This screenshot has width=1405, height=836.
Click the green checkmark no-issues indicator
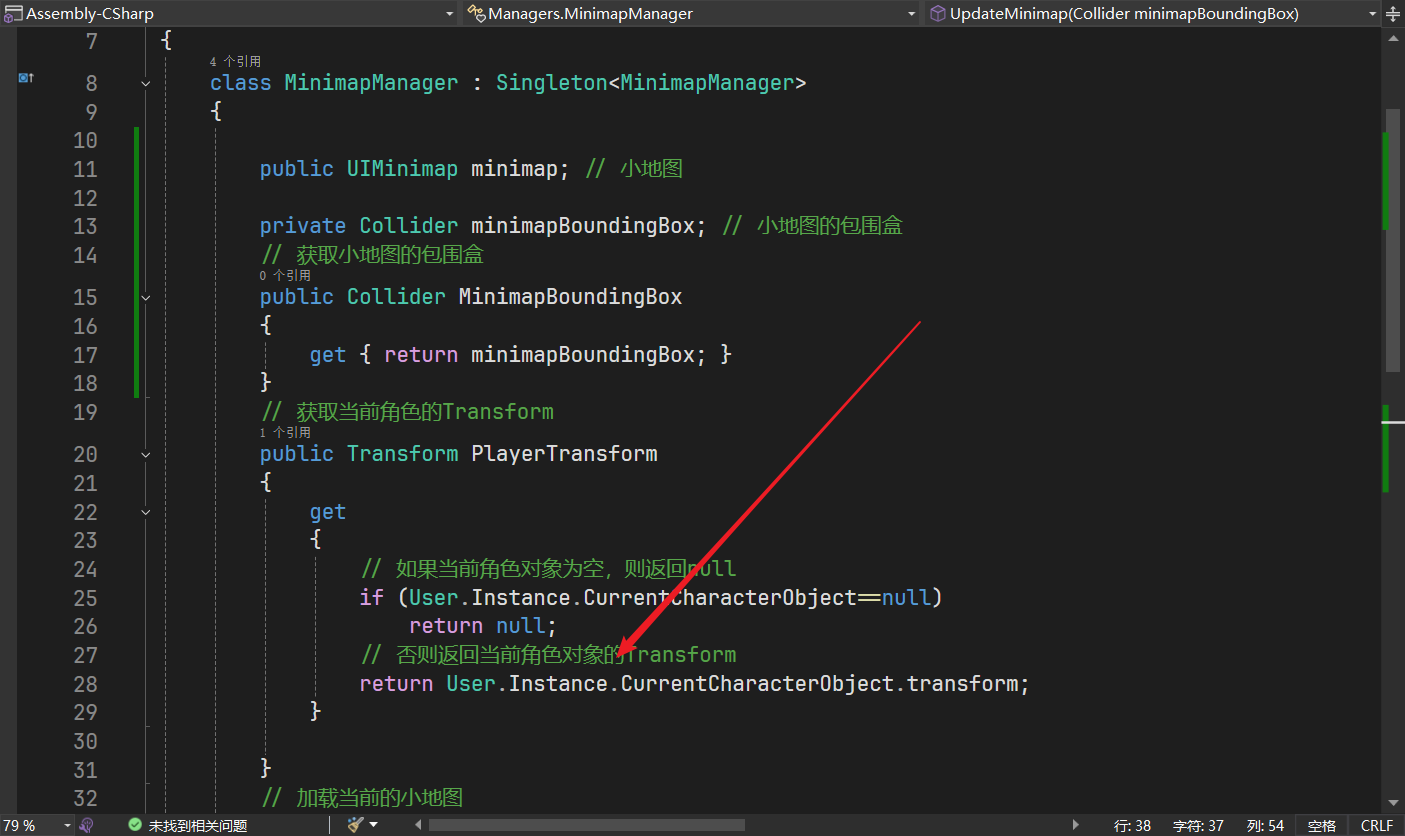135,825
